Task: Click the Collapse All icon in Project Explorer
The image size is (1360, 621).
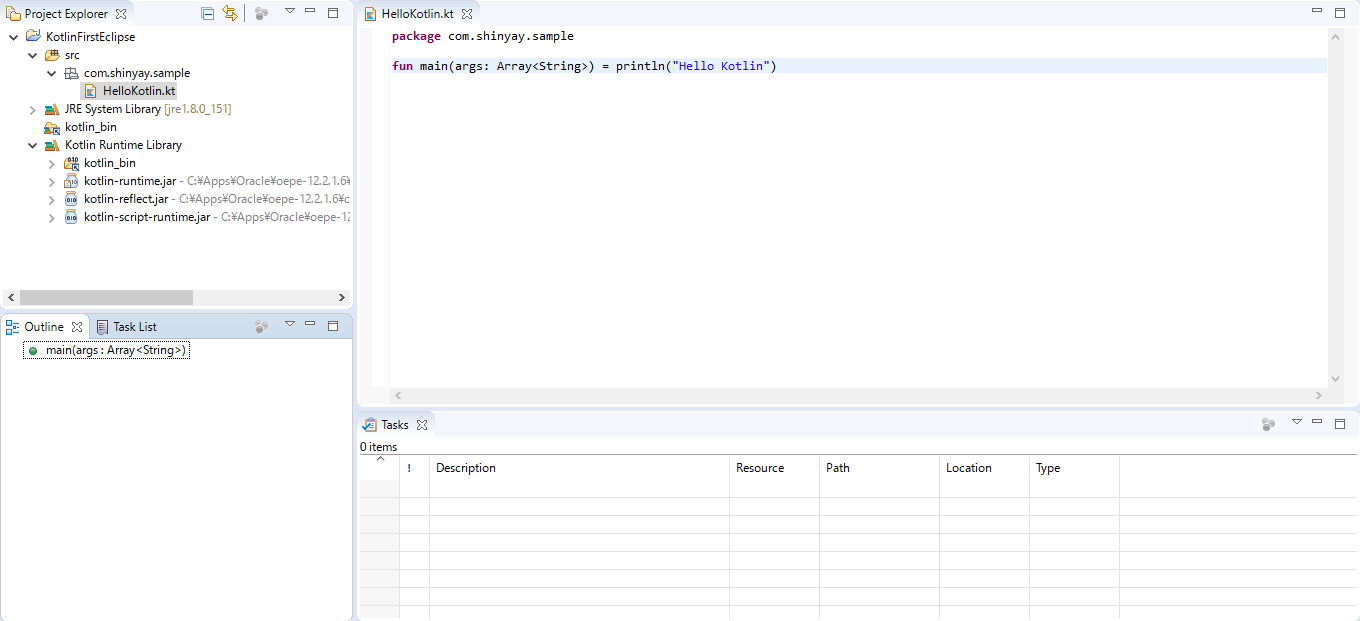Action: point(206,13)
